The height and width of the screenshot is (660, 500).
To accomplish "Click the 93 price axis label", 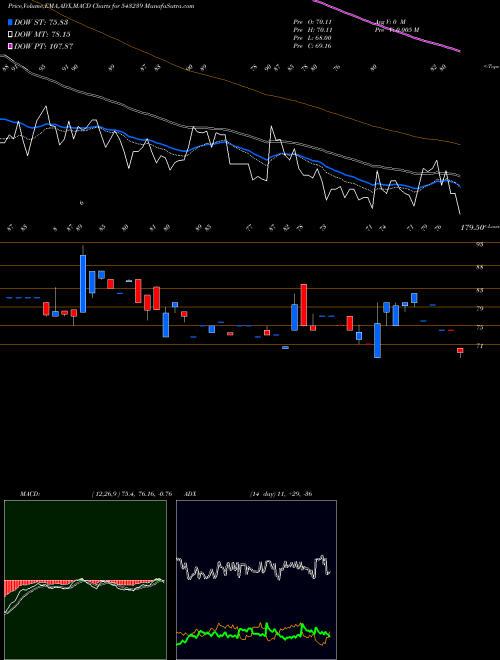I will click(479, 244).
